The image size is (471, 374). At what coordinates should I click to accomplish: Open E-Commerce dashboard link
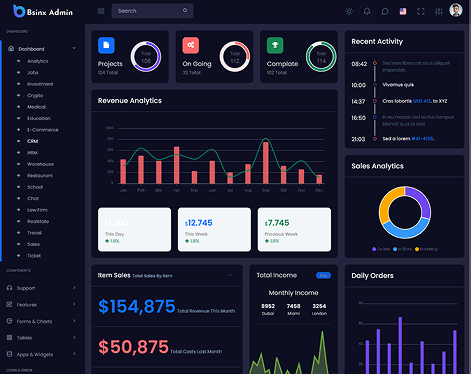point(43,130)
